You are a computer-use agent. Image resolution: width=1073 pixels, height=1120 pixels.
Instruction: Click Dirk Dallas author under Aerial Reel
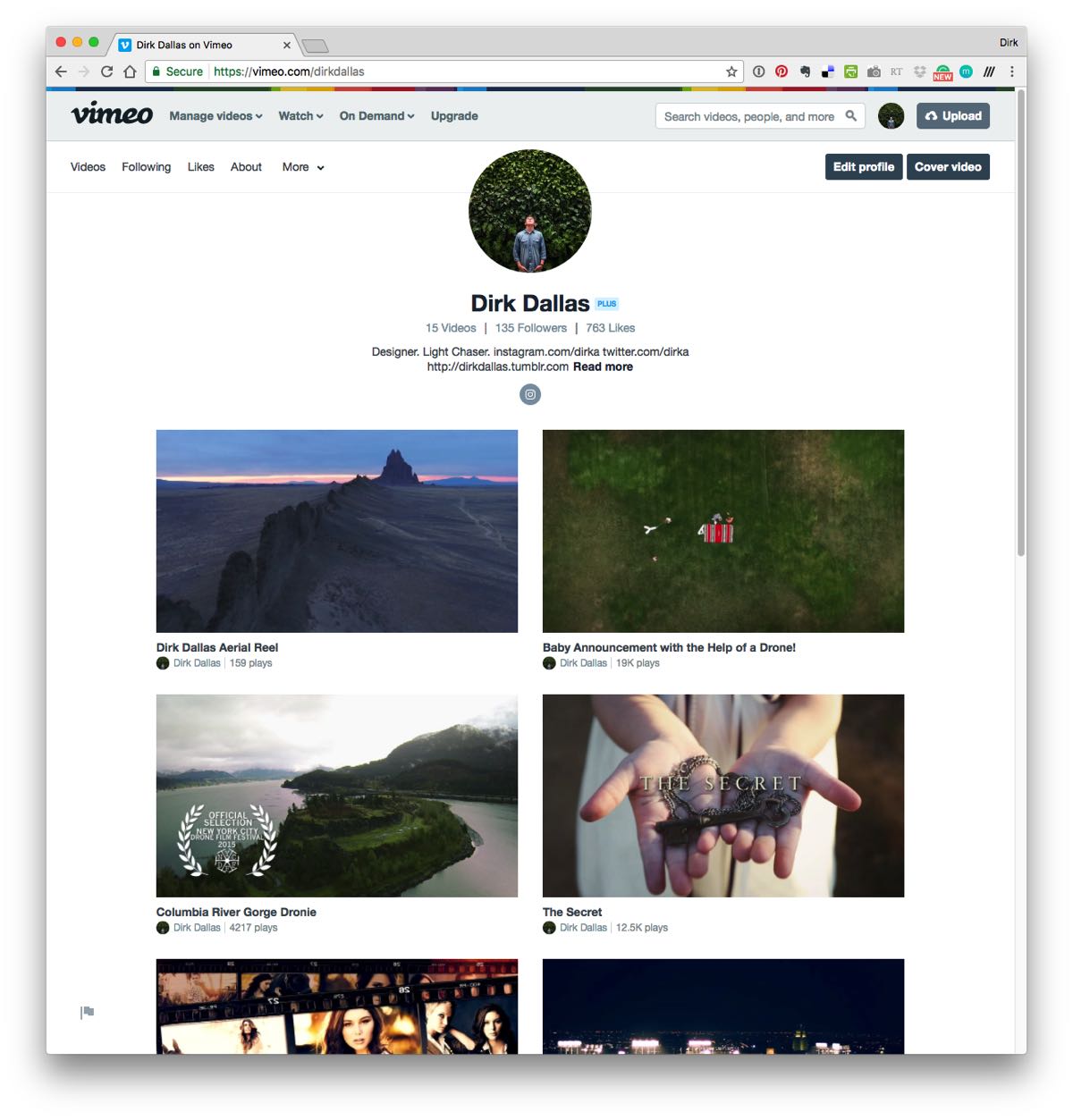pos(197,663)
